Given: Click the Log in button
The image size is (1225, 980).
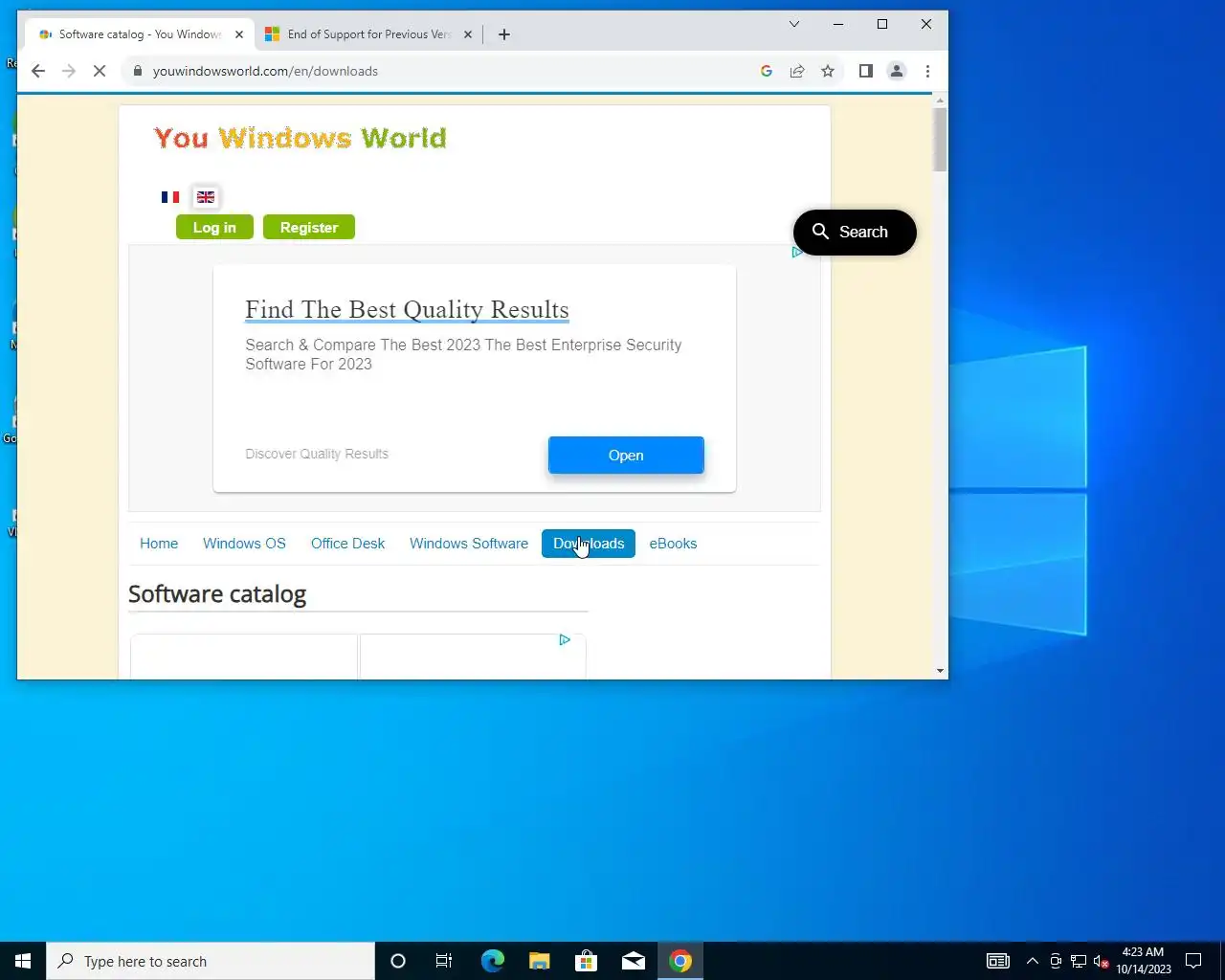Looking at the screenshot, I should 214,228.
